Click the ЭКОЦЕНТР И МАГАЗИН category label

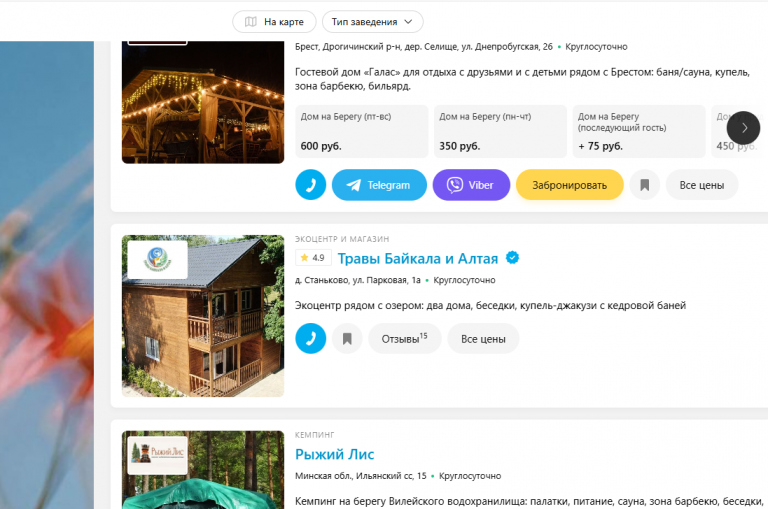pos(342,239)
